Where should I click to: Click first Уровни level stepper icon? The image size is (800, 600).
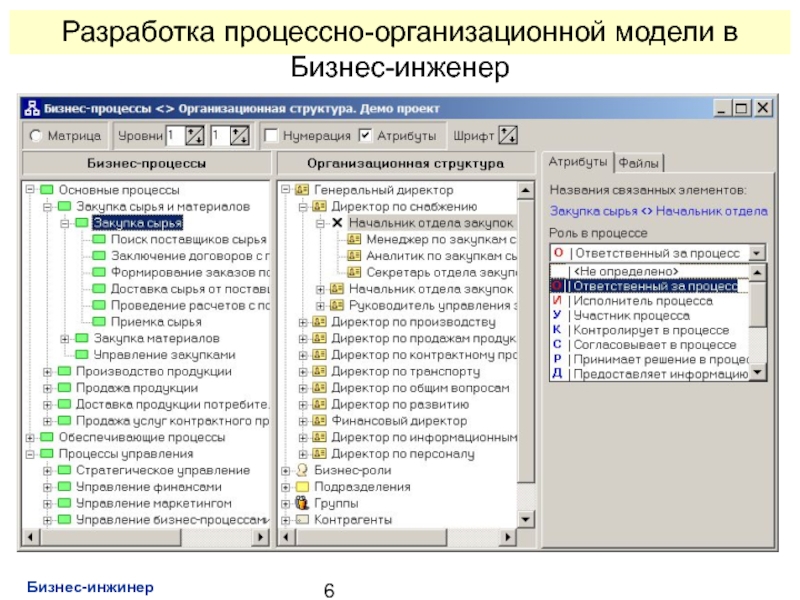(x=194, y=136)
